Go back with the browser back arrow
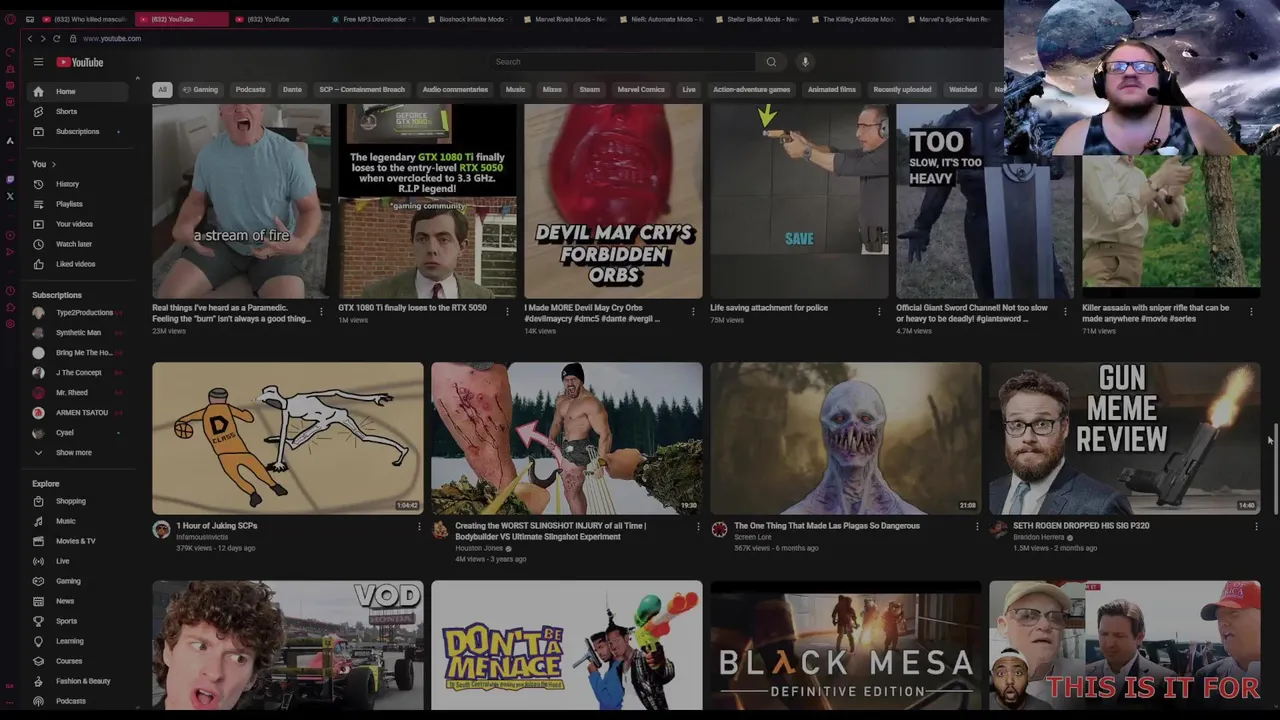The height and width of the screenshot is (720, 1280). [x=30, y=38]
